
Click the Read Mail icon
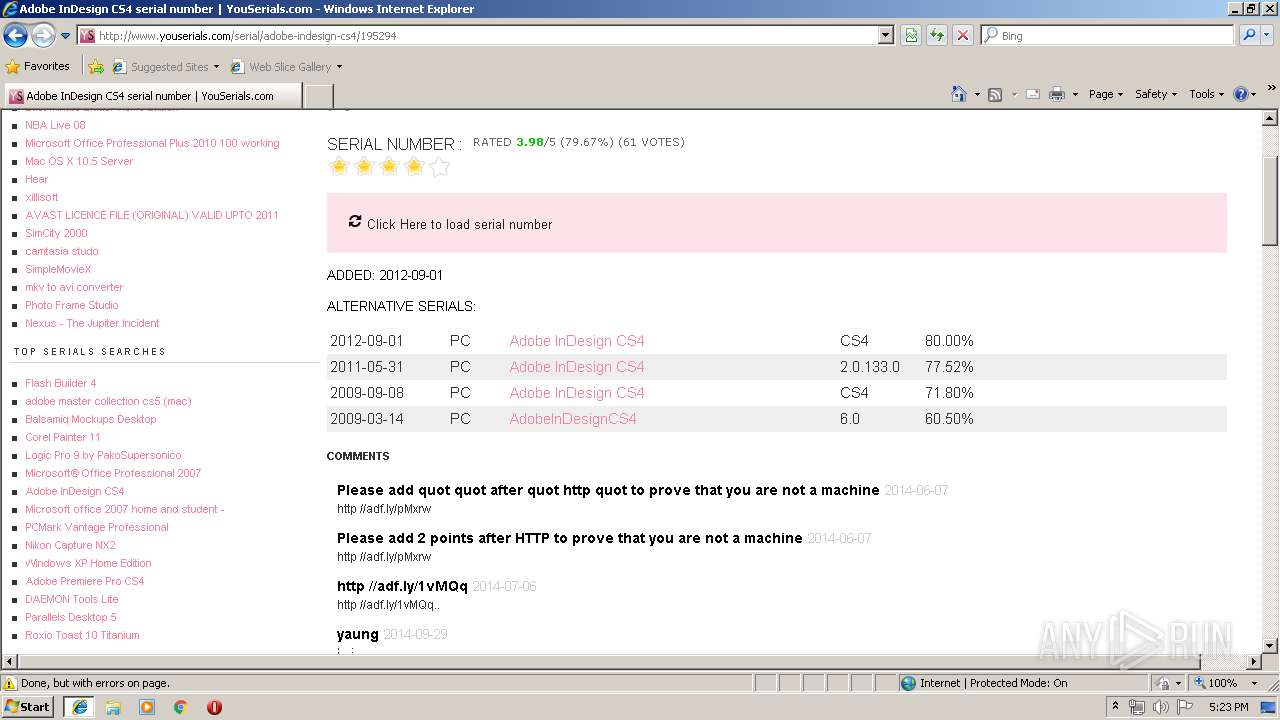[x=1033, y=94]
